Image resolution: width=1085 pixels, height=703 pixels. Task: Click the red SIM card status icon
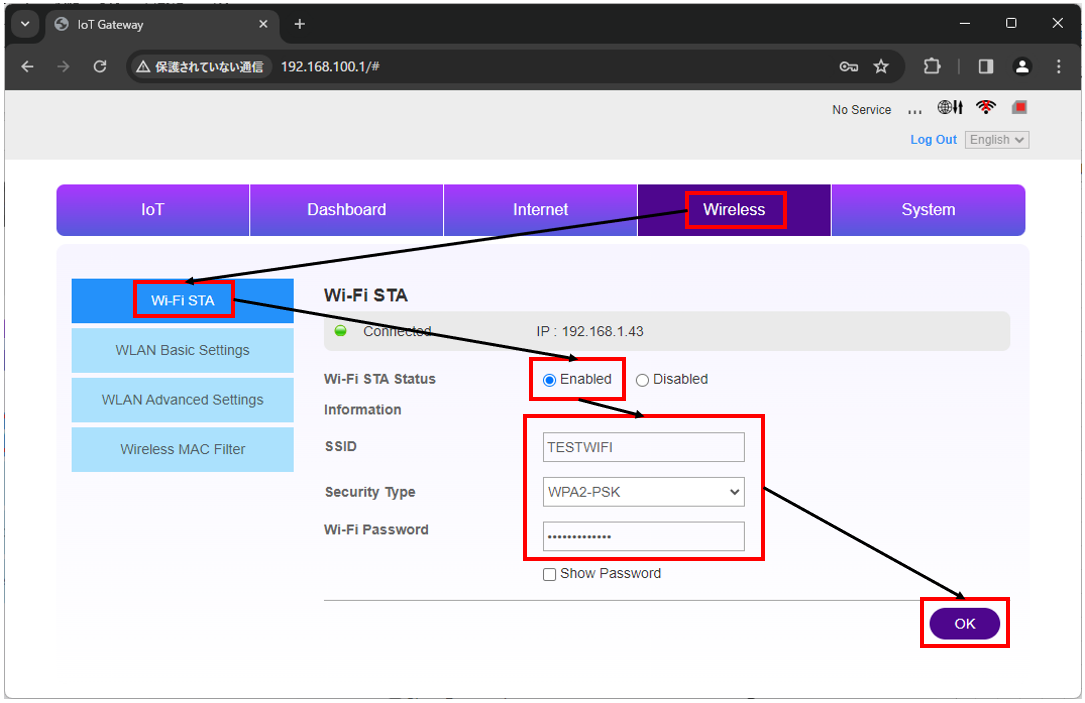coord(1019,107)
